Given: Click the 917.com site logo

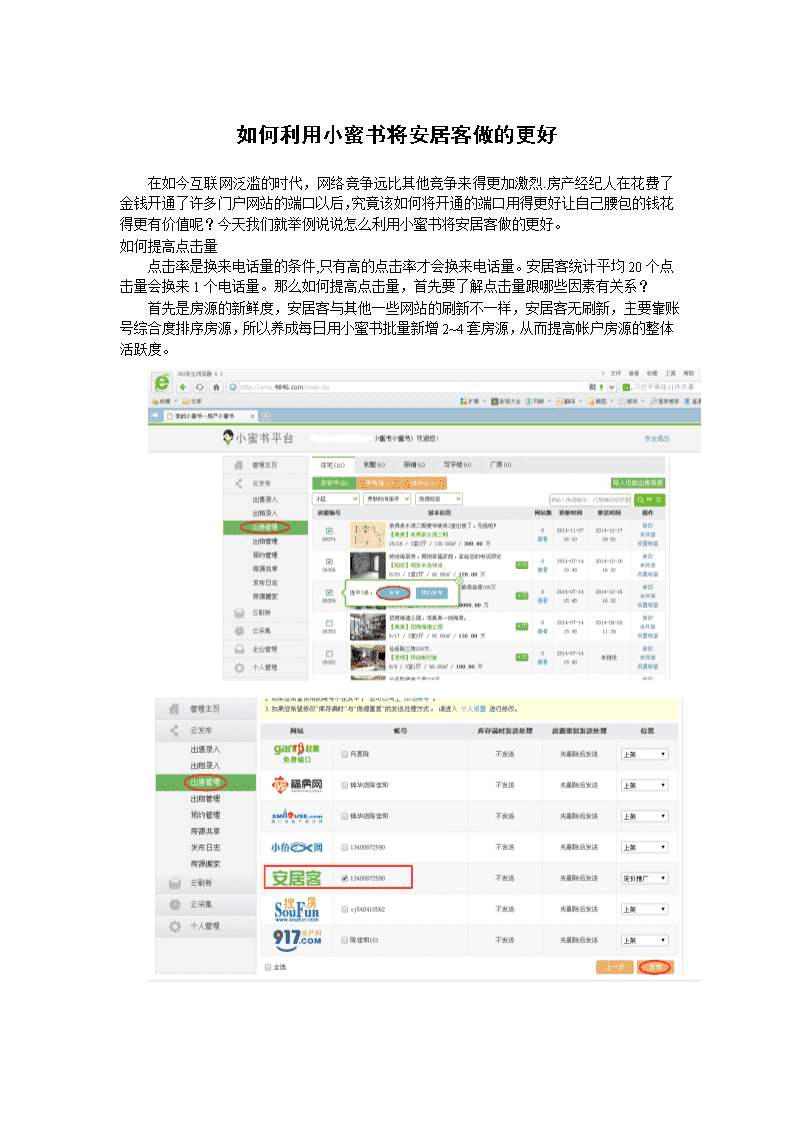Looking at the screenshot, I should pyautogui.click(x=296, y=940).
